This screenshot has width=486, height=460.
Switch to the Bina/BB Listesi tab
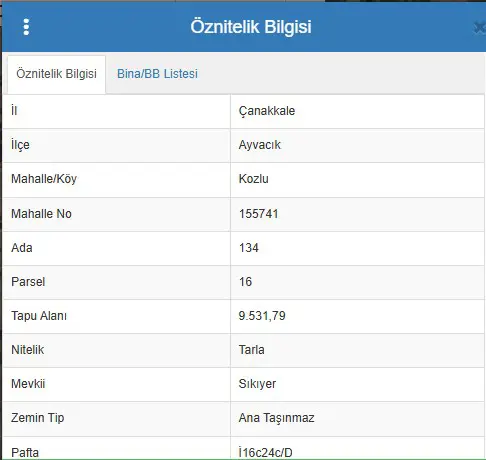pos(157,74)
